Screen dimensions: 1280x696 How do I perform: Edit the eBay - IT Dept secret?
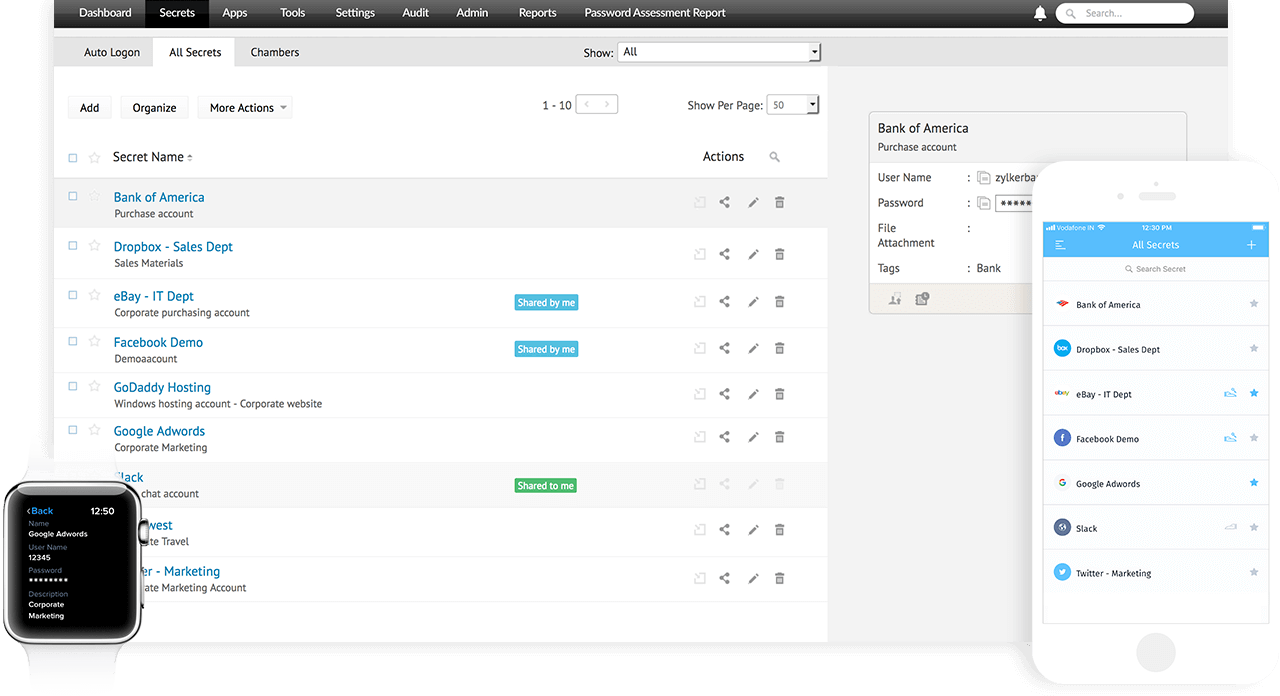click(753, 301)
